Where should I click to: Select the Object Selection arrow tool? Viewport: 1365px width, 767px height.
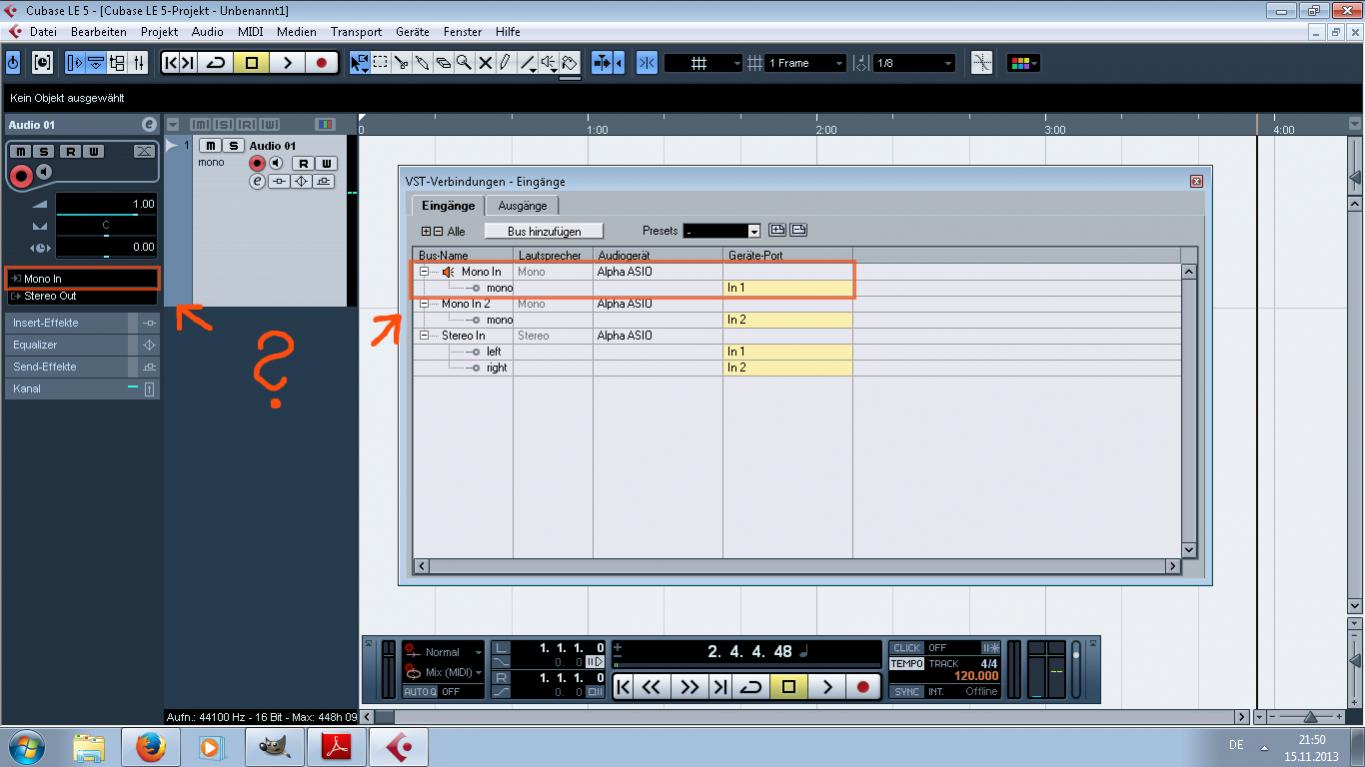(x=360, y=63)
